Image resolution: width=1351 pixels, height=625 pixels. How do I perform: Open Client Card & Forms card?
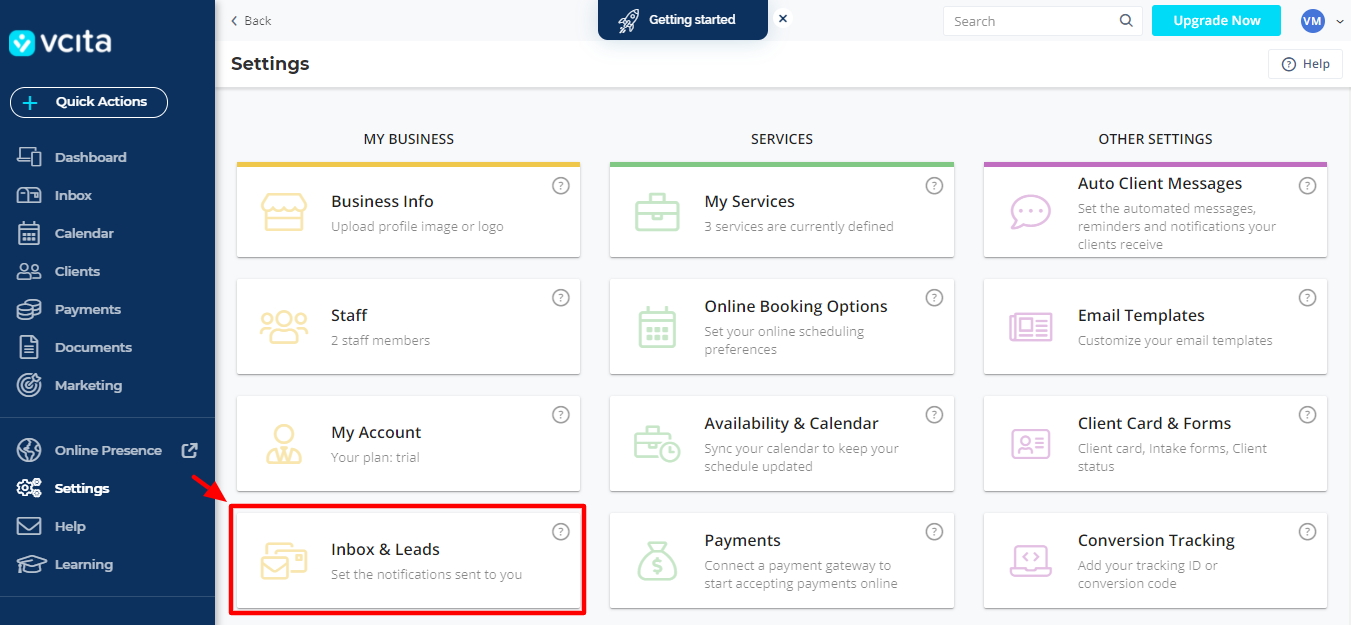(x=1155, y=443)
